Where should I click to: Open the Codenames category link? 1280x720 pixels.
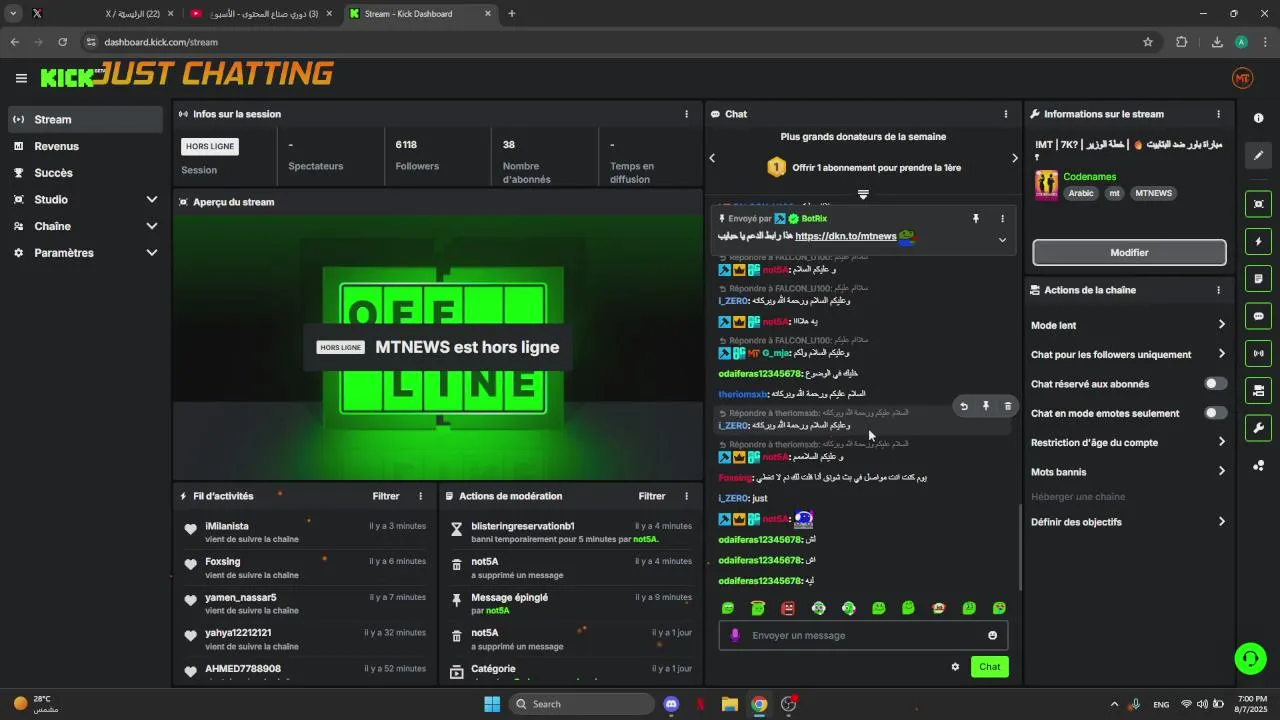[1089, 177]
